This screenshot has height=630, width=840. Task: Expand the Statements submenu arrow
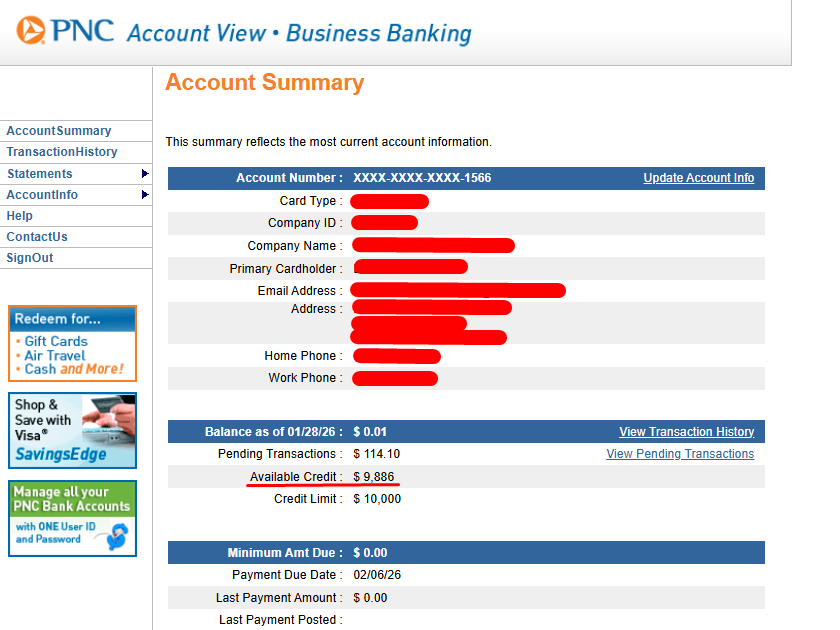point(145,174)
